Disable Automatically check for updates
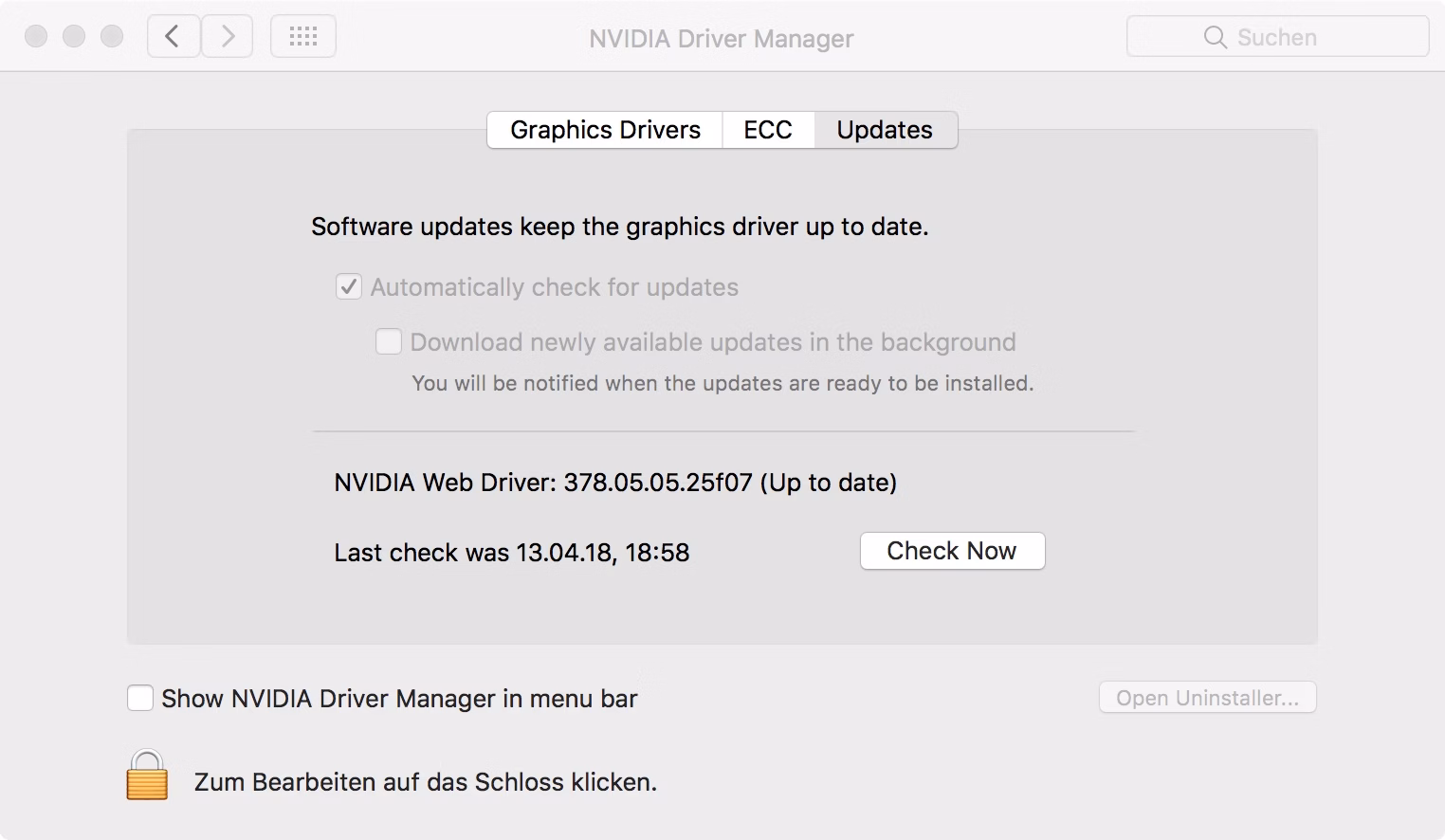 349,287
